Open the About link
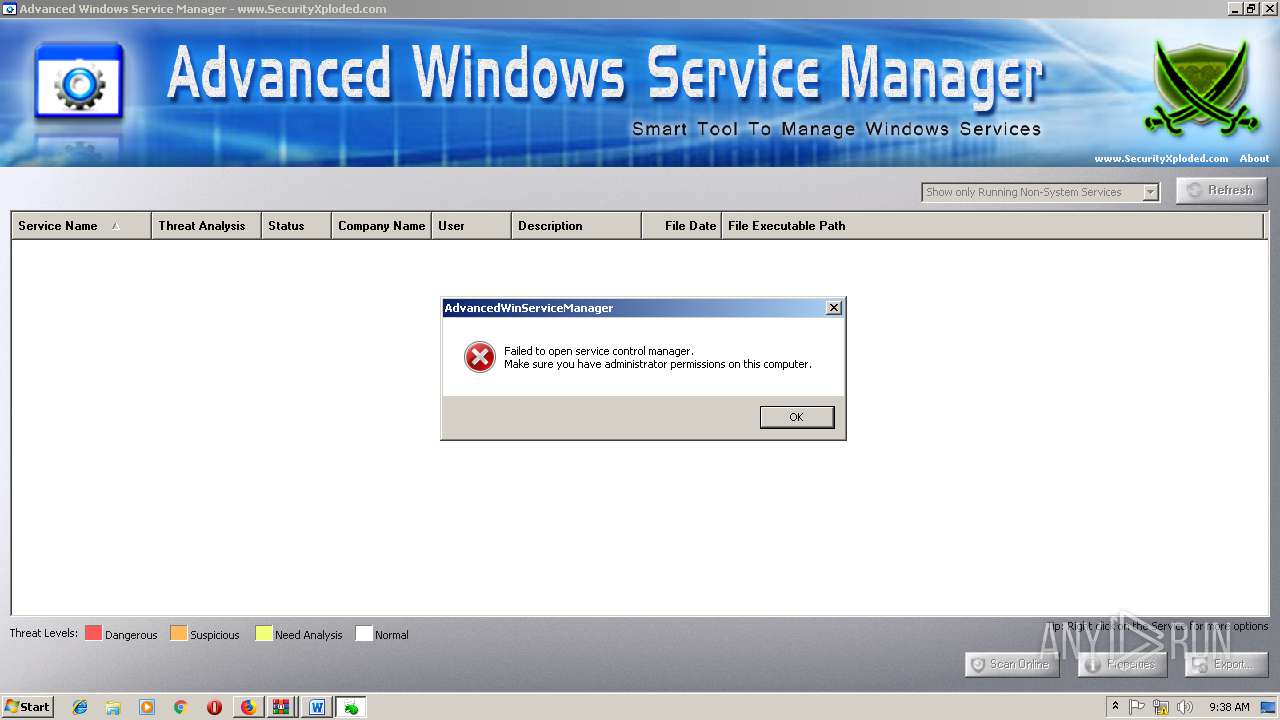This screenshot has width=1280, height=720. [x=1254, y=158]
